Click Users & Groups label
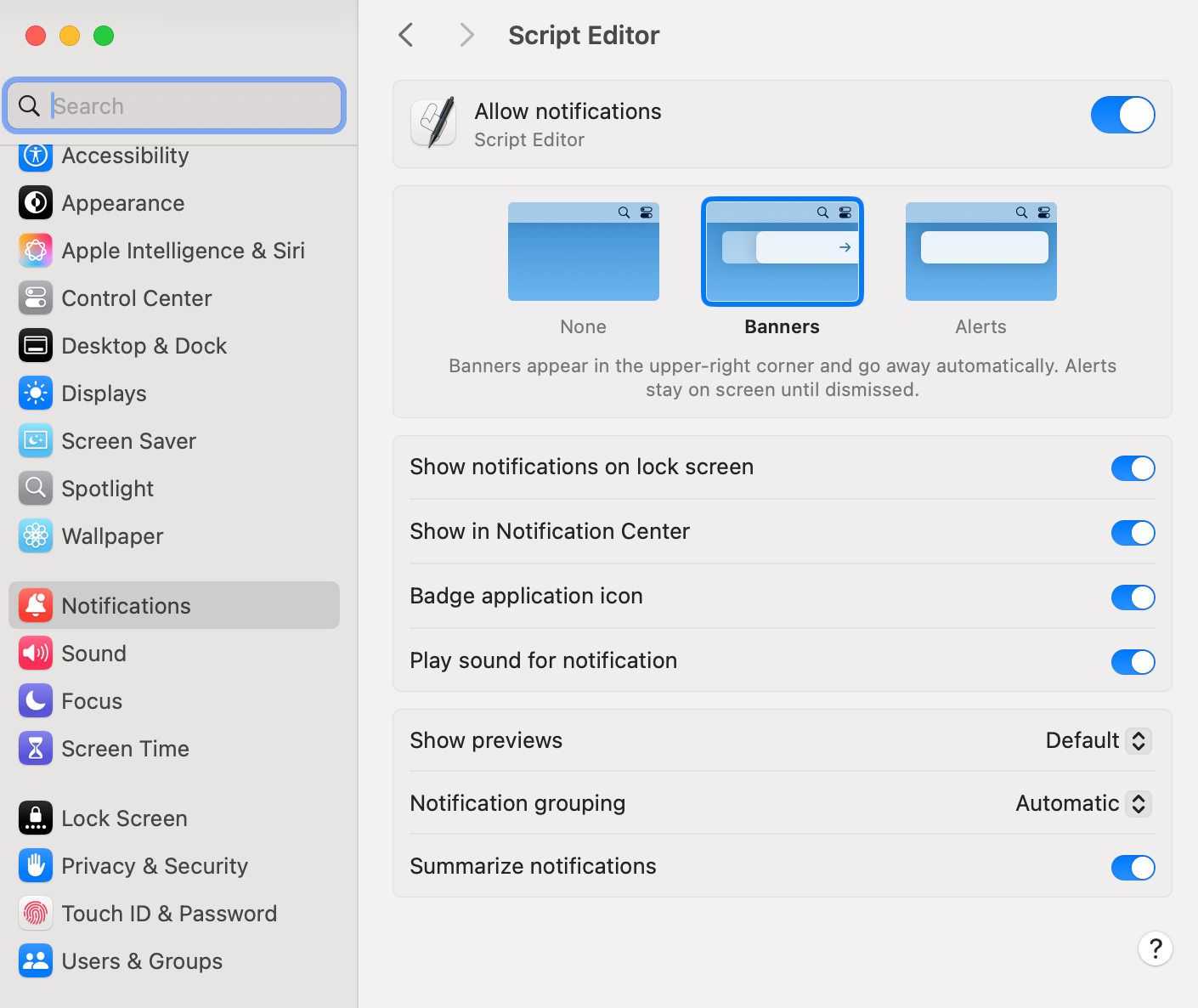The image size is (1198, 1008). point(142,961)
